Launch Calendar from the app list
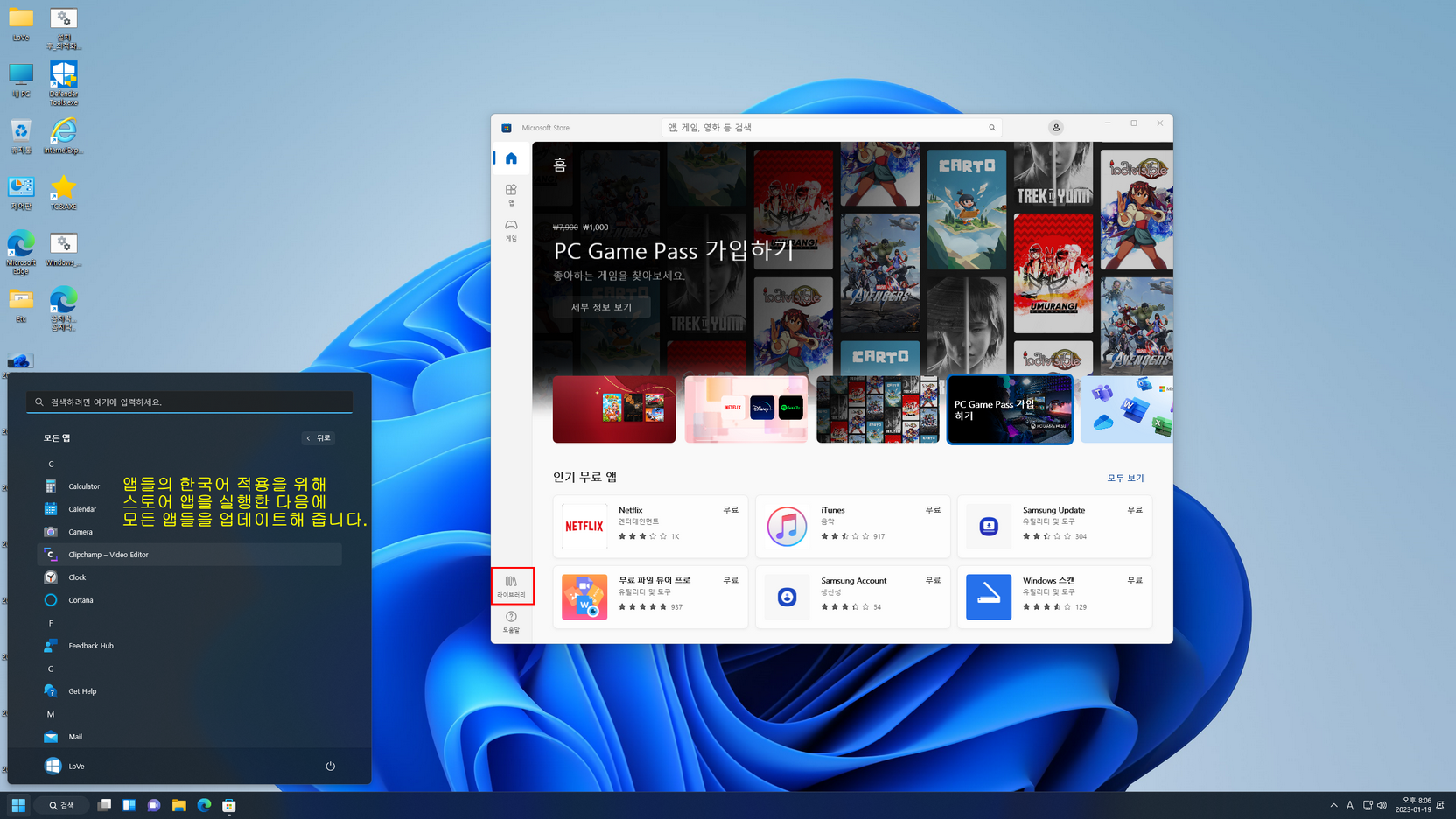 pyautogui.click(x=189, y=509)
